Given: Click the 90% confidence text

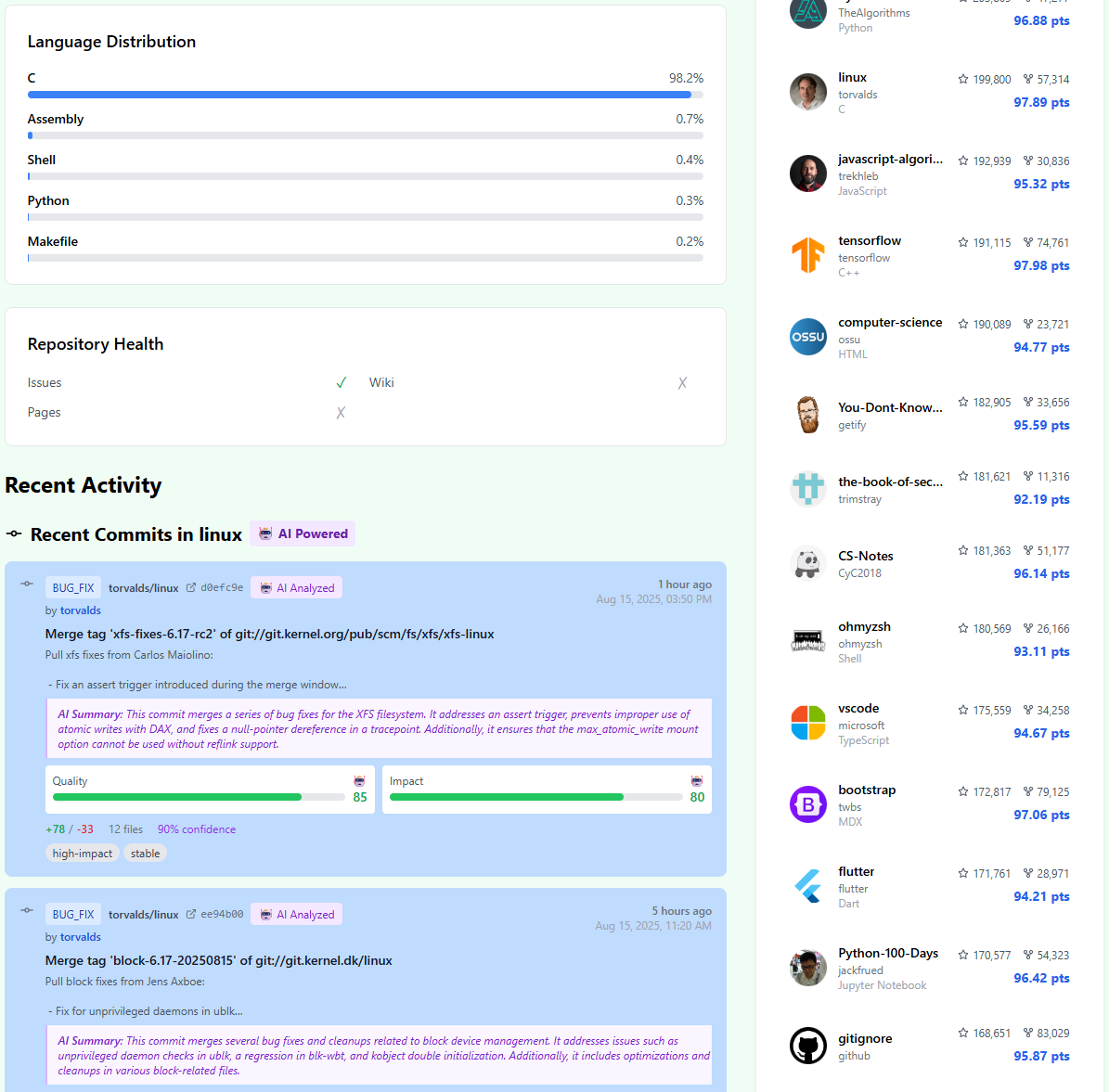Looking at the screenshot, I should [x=197, y=829].
